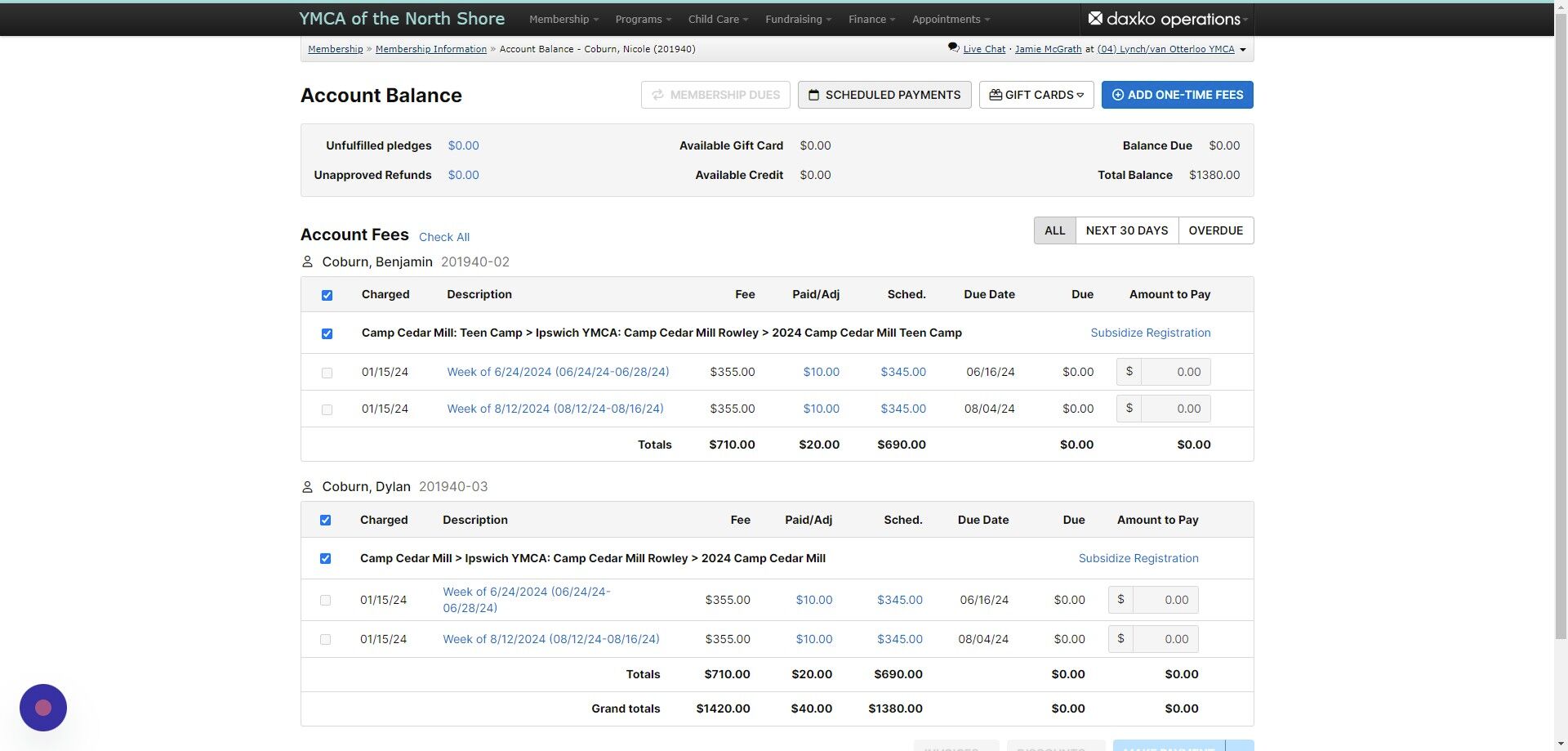Switch to the Next 30 Days filter tab

[x=1126, y=230]
